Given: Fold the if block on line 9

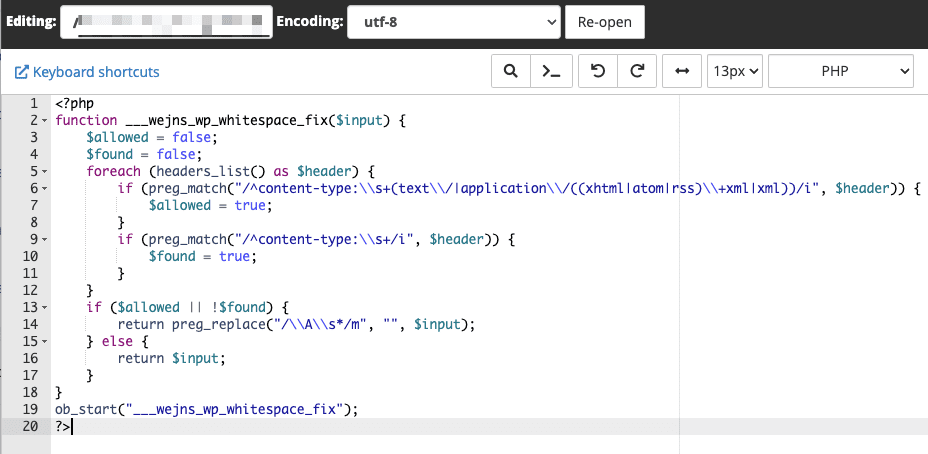Looking at the screenshot, I should pos(44,239).
